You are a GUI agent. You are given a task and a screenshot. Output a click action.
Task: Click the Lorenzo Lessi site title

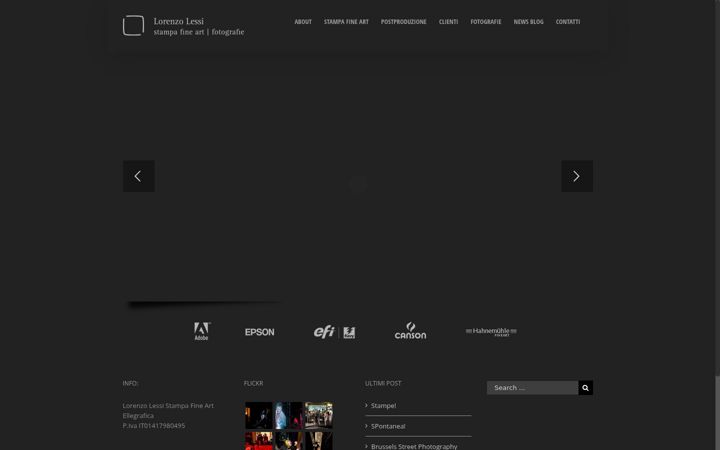[x=179, y=21]
